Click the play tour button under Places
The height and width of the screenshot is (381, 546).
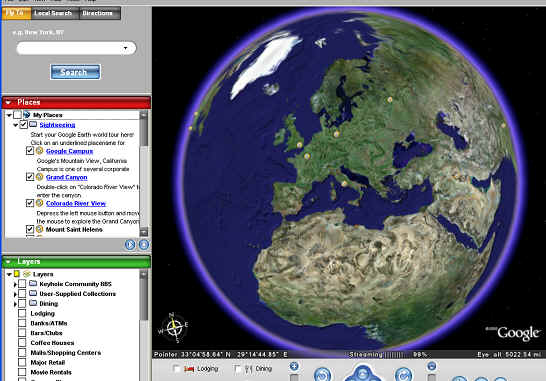click(x=130, y=245)
